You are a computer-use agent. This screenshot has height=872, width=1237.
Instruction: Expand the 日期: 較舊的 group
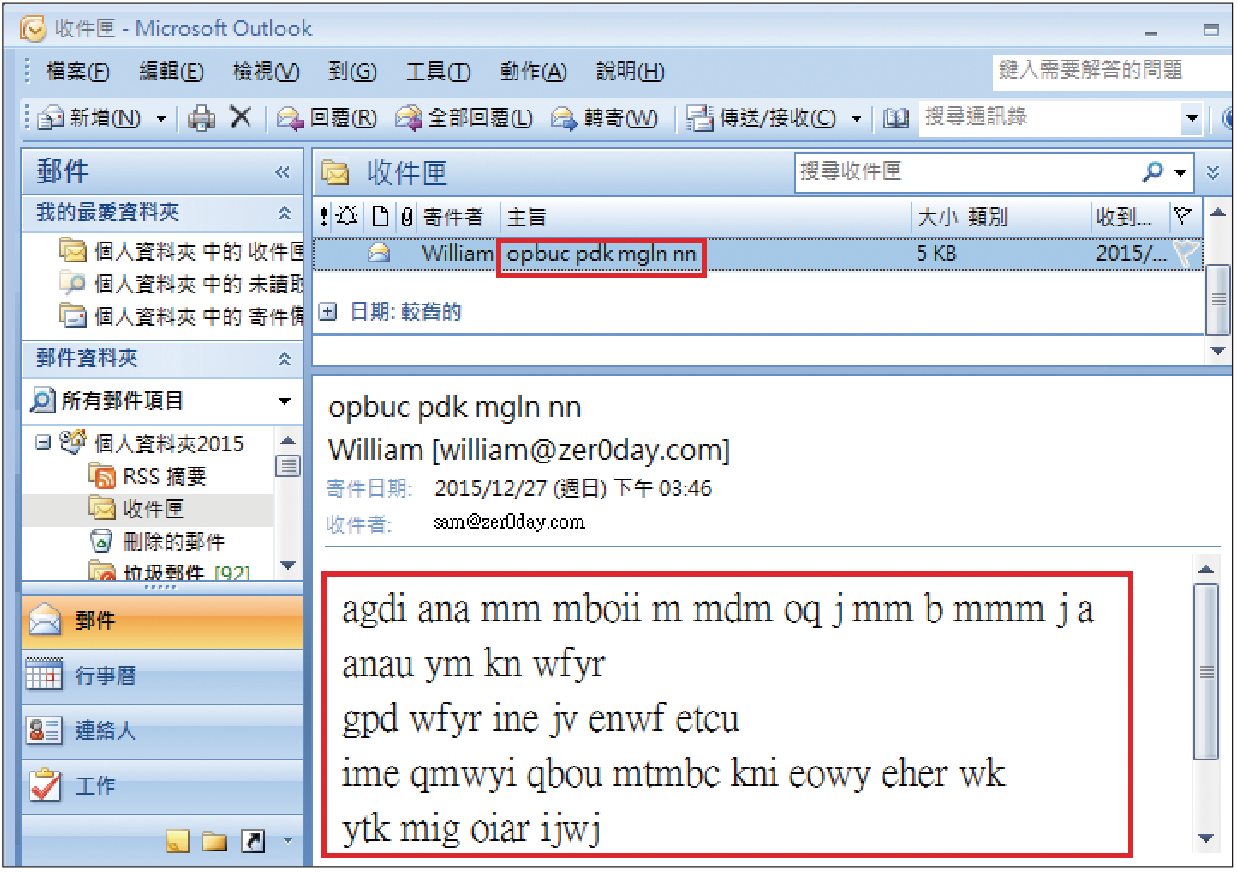tap(327, 312)
